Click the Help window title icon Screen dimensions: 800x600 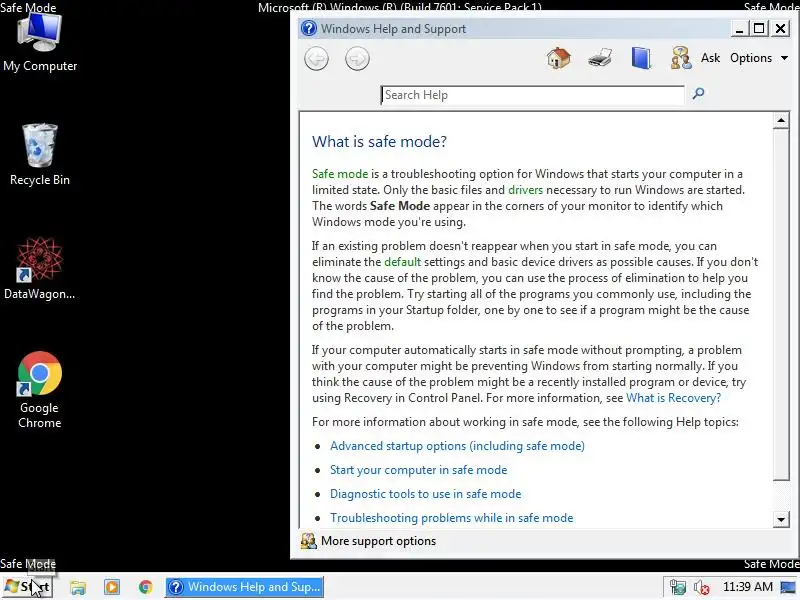coord(309,28)
